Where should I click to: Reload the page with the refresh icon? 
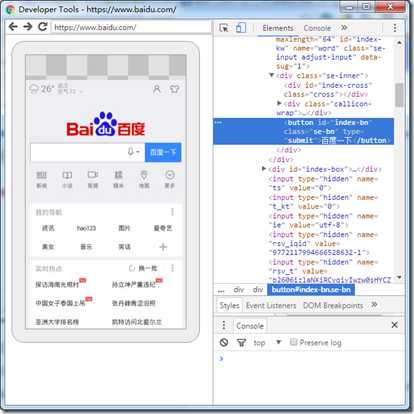point(43,27)
